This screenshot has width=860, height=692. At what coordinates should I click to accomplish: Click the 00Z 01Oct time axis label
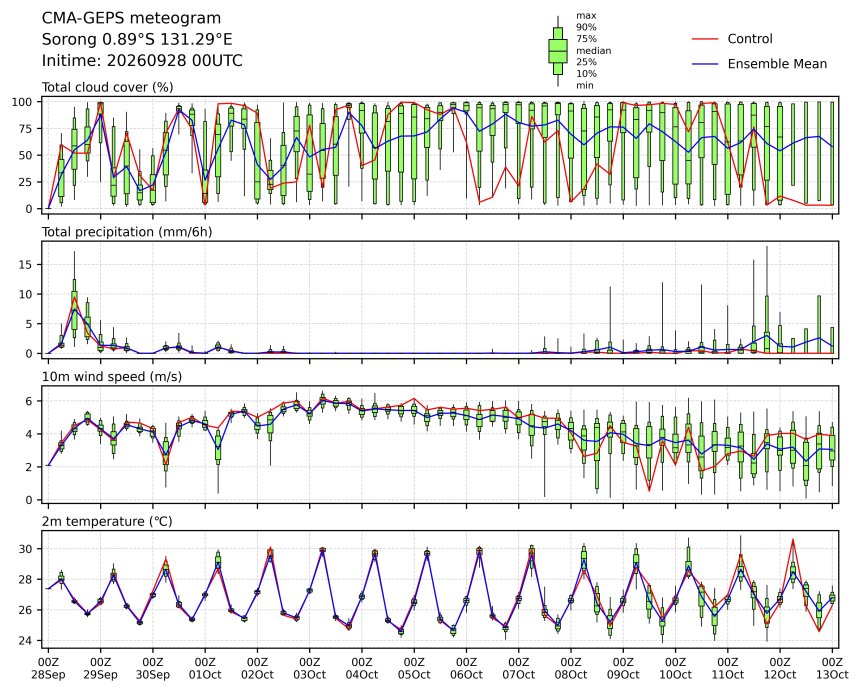click(x=205, y=668)
